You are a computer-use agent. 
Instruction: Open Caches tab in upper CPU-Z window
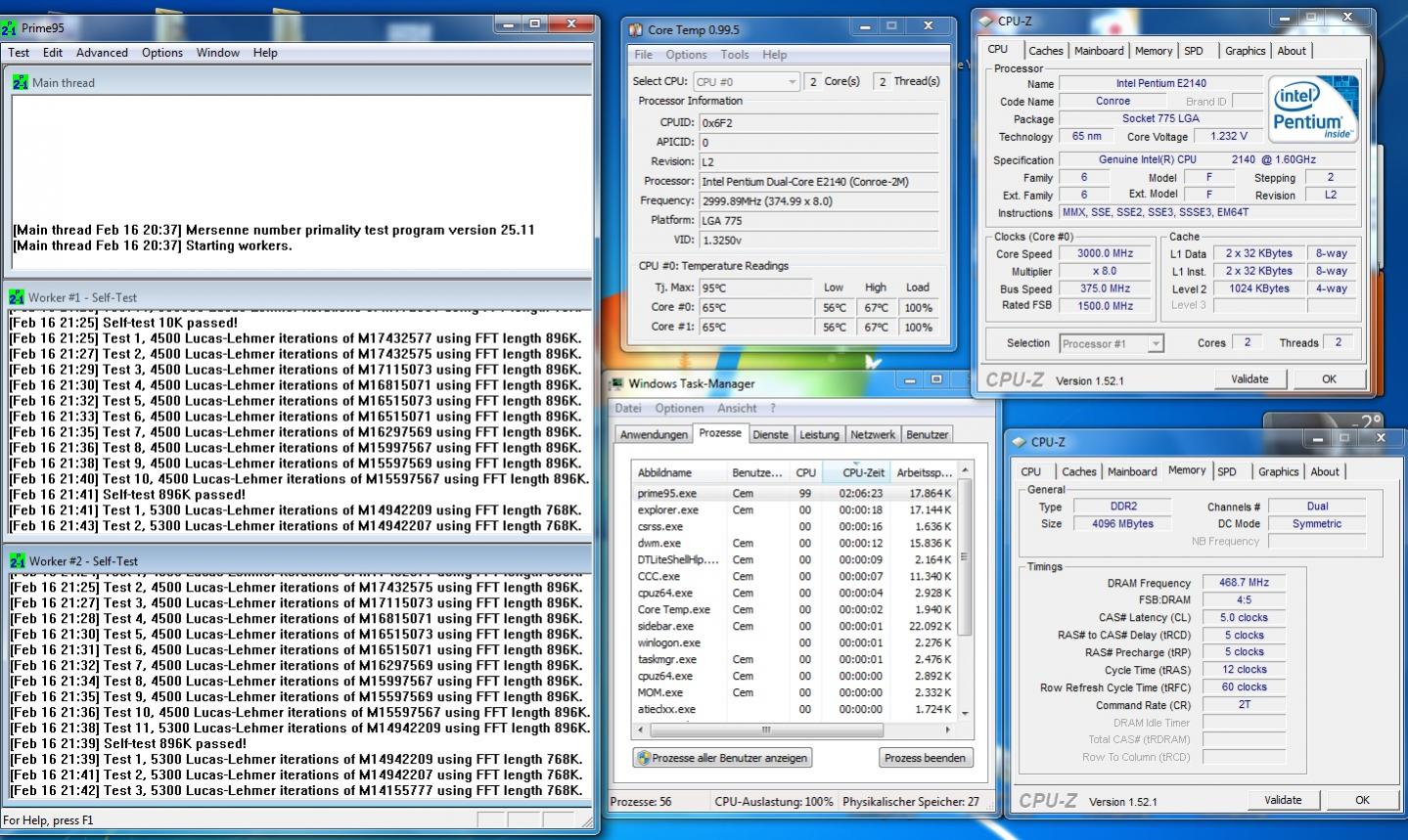[x=1046, y=51]
